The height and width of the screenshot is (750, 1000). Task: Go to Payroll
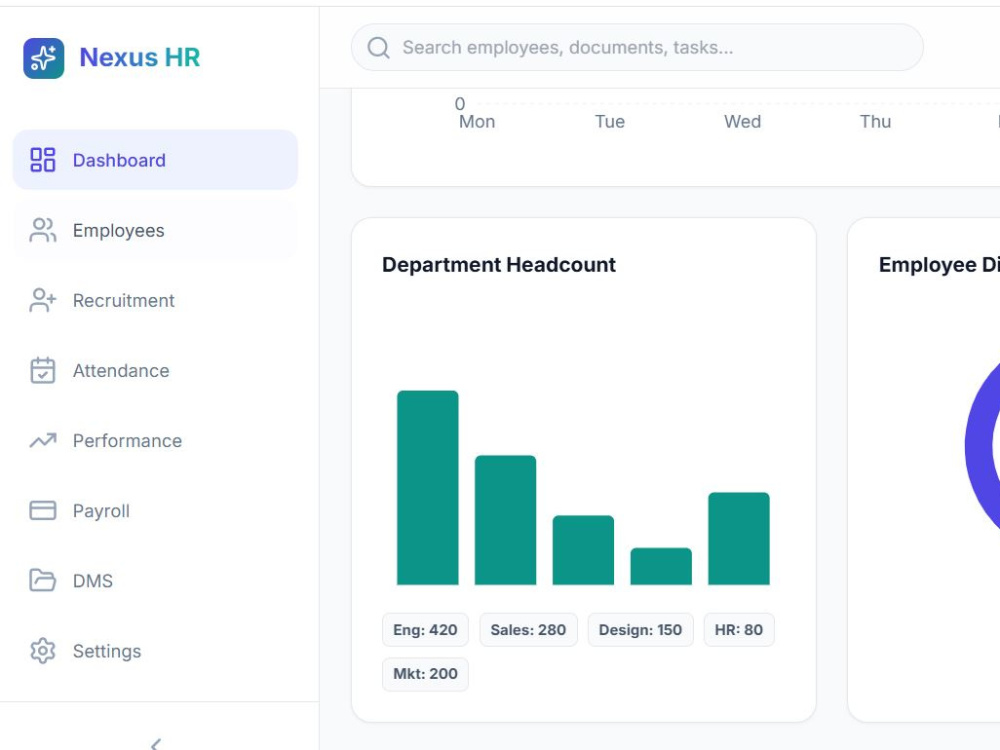coord(155,511)
